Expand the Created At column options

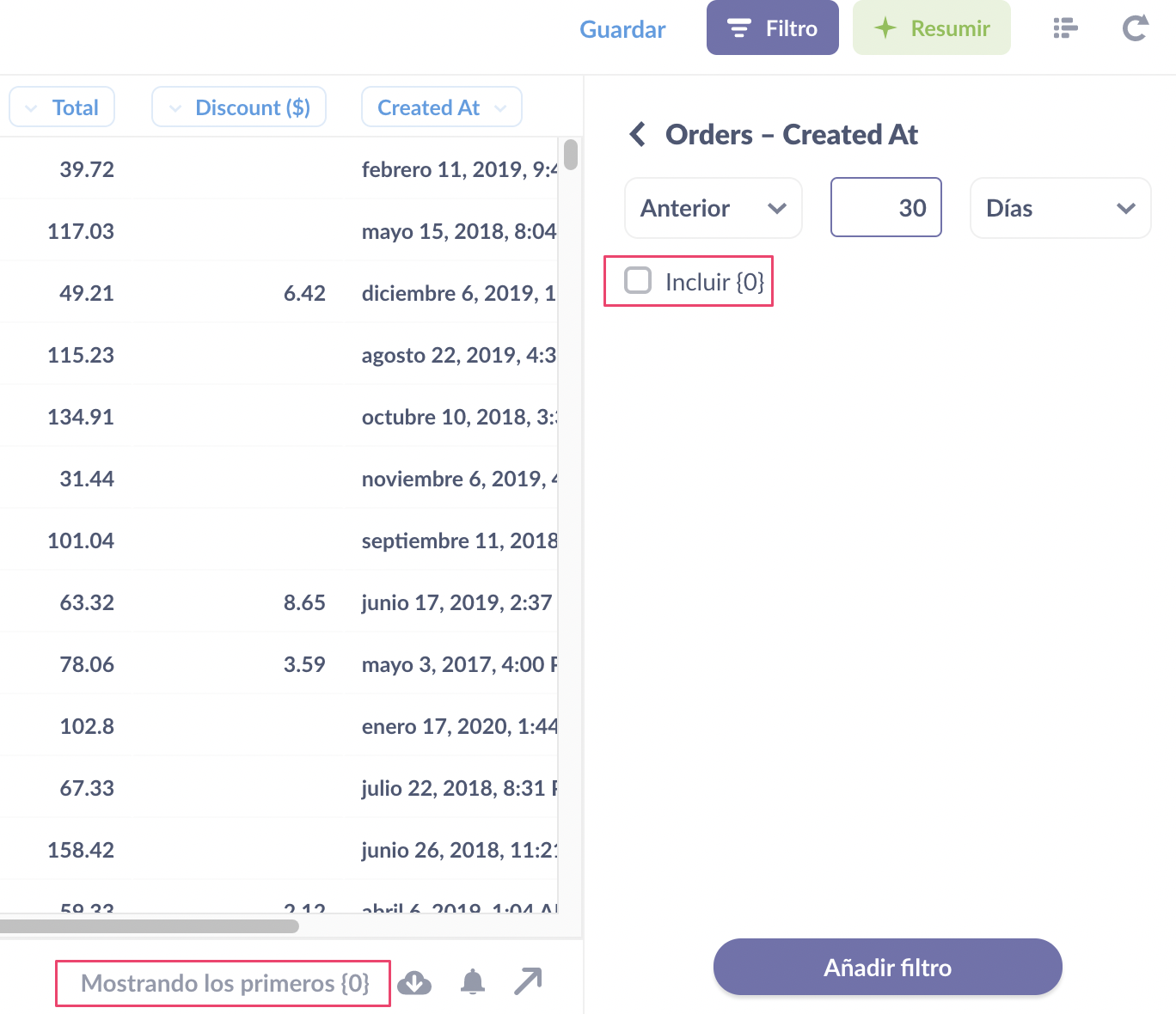point(441,107)
